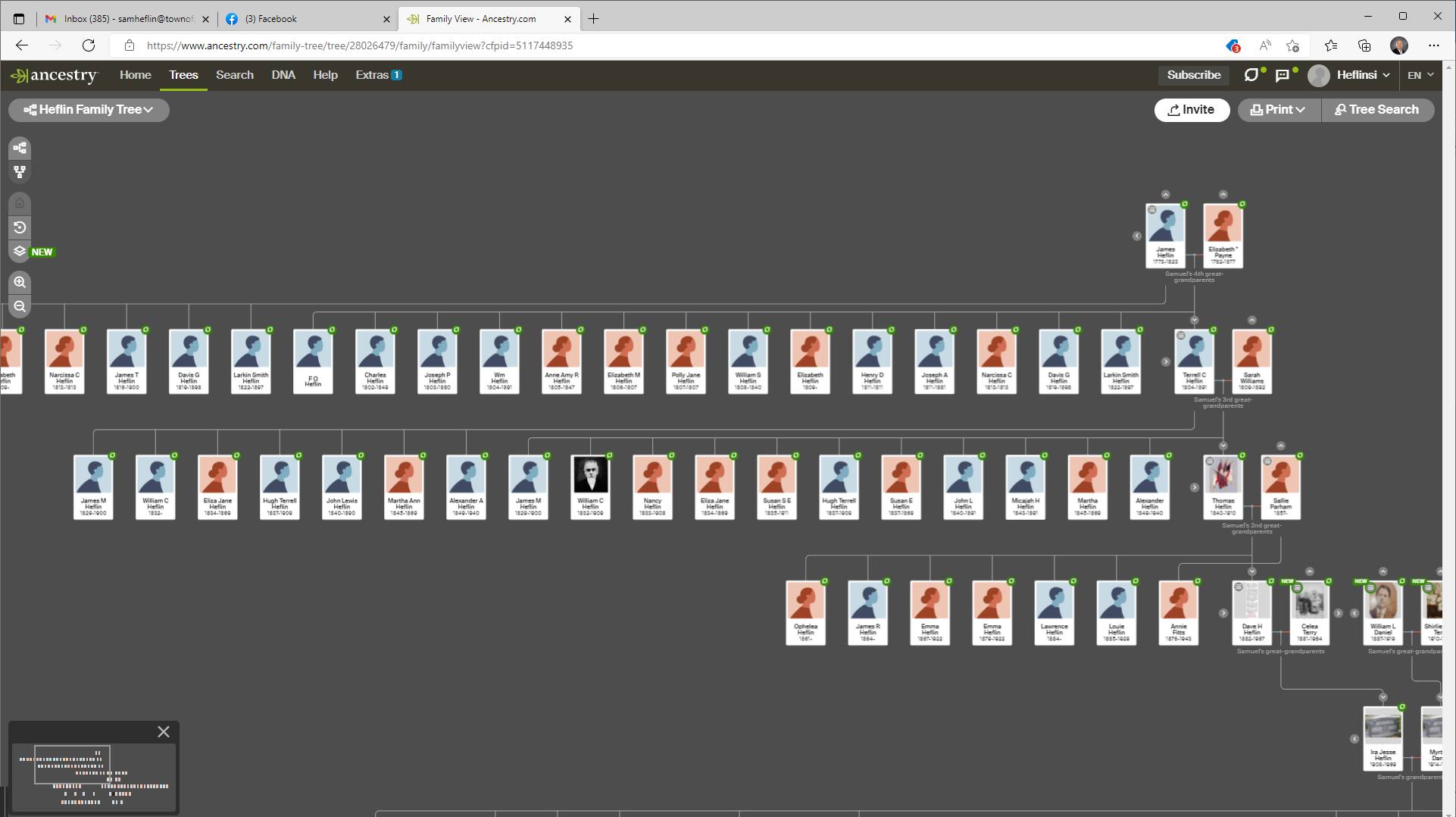Screen dimensions: 1456x817
Task: Zoom in on the family tree
Action: point(20,282)
